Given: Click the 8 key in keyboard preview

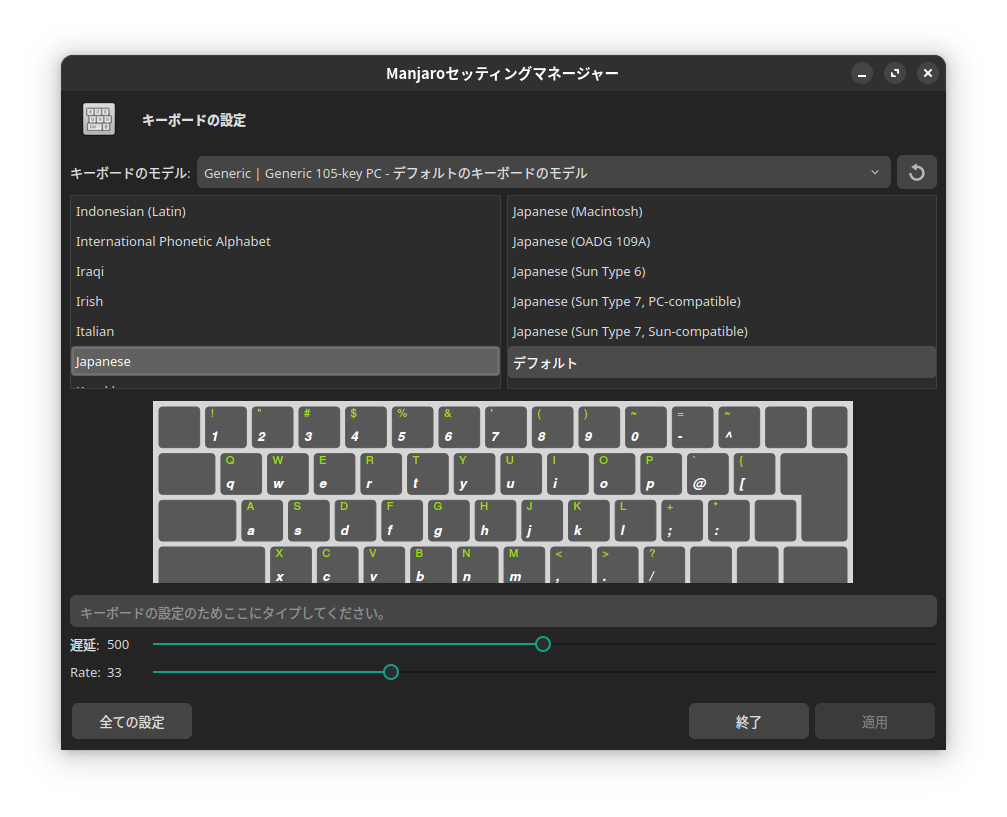Looking at the screenshot, I should coord(552,427).
